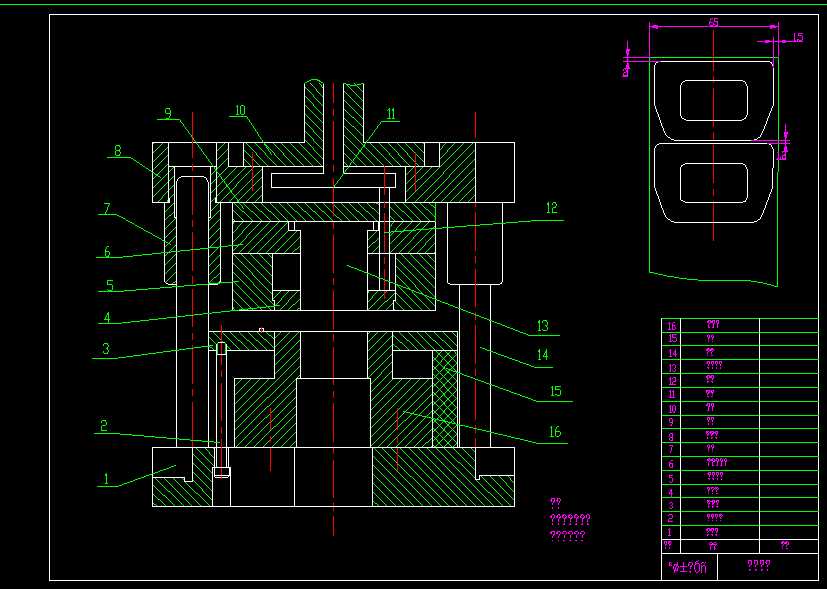This screenshot has height=589, width=827.
Task: Click part number label 9
Action: (168, 113)
